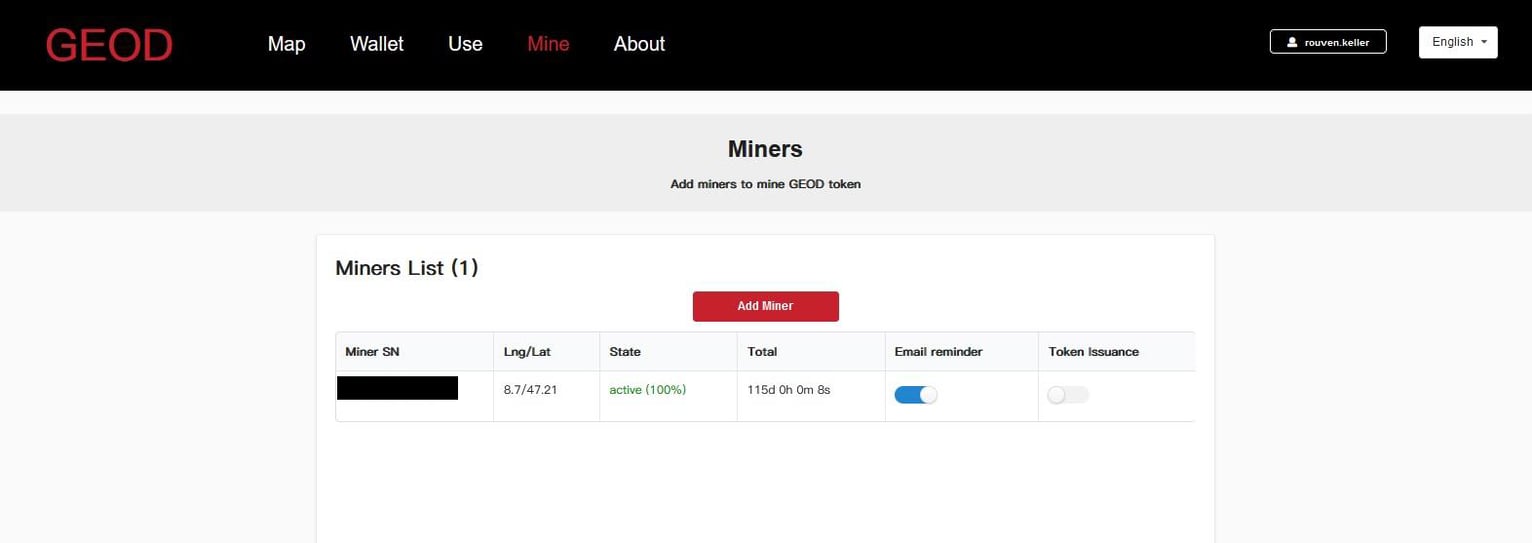Select the redacted miner serial number cell
This screenshot has height=543, width=1532.
[397, 388]
